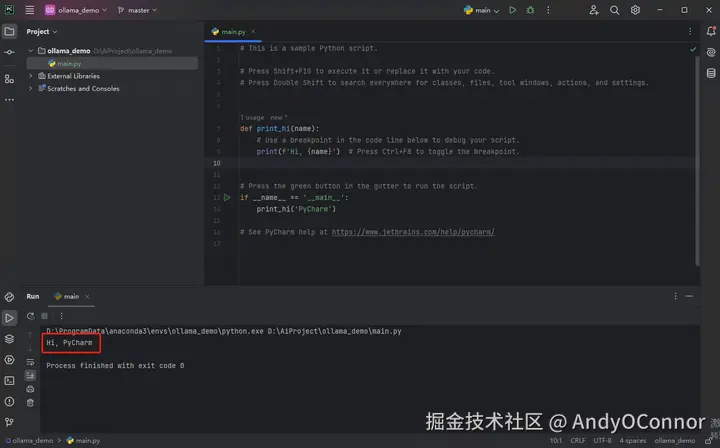Open the ollama_demo project switcher
Screen dimensions: 720x448
pos(76,10)
